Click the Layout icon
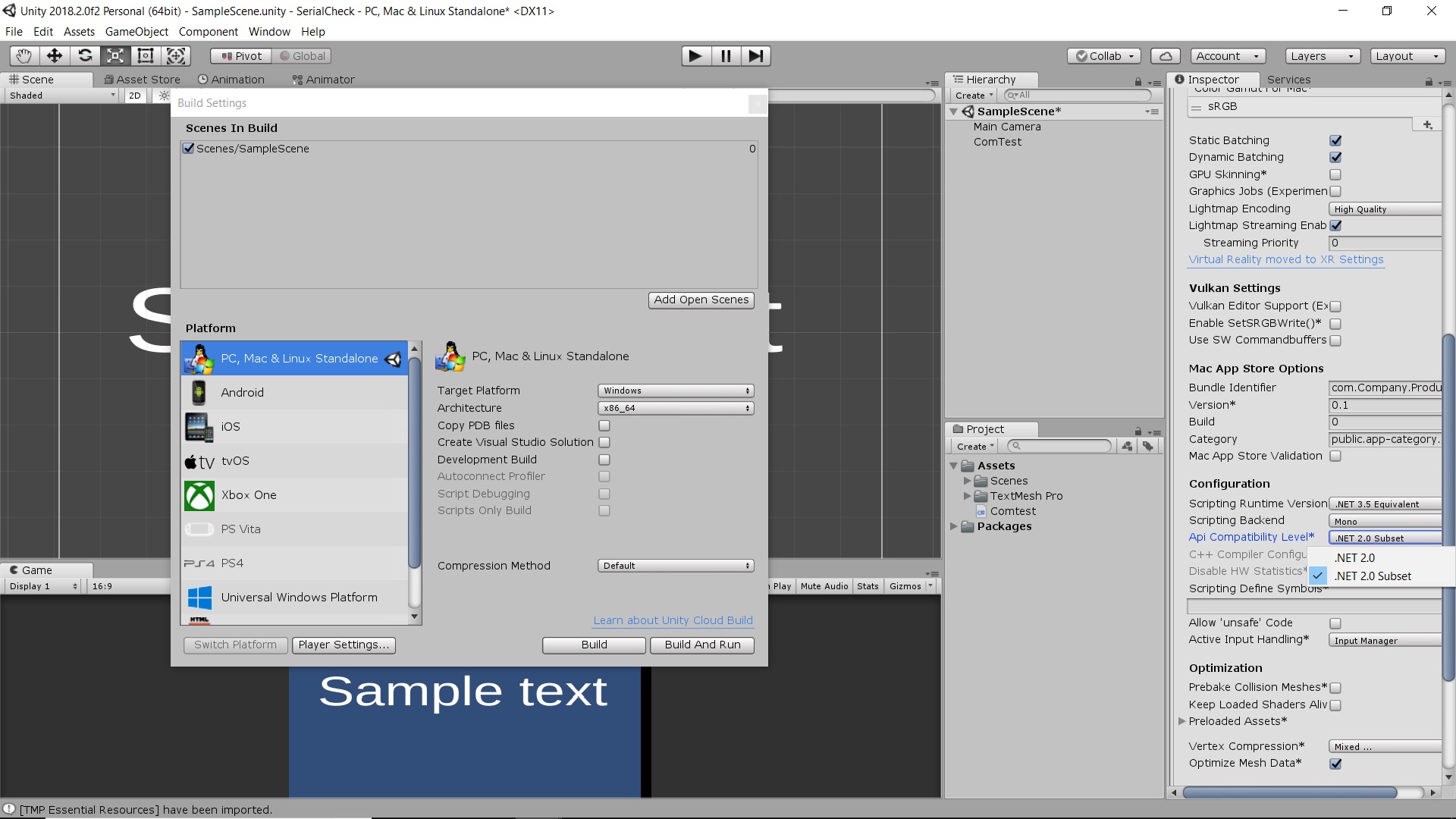 pyautogui.click(x=1407, y=55)
